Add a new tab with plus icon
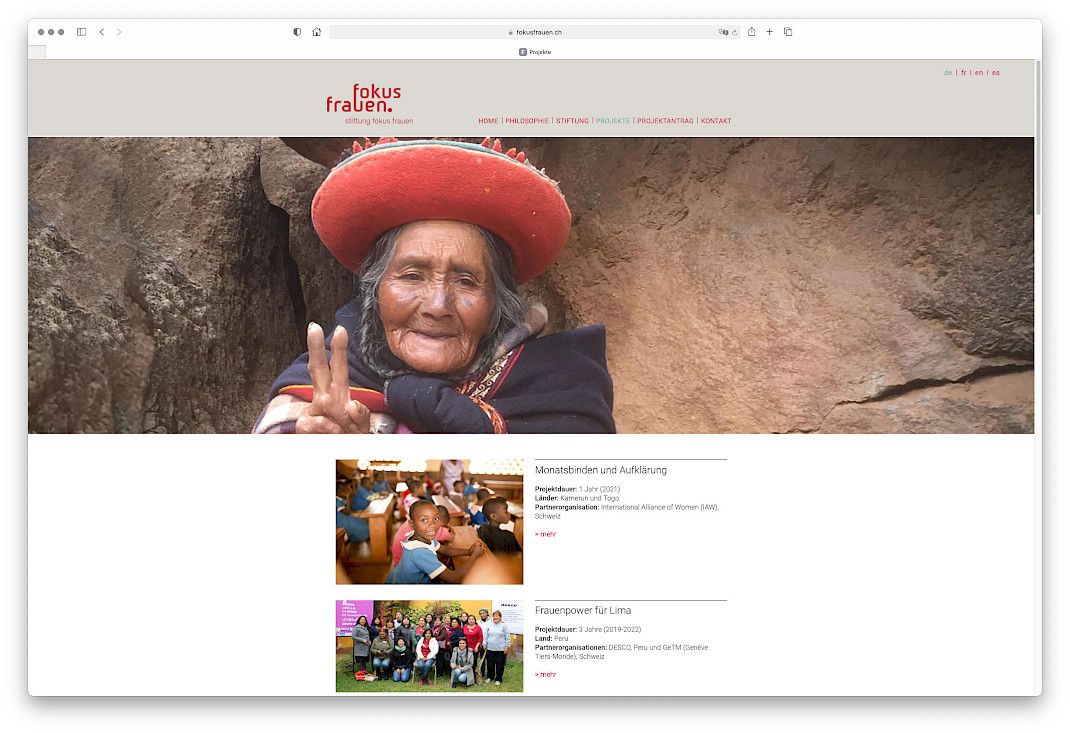Screen dimensions: 1070x733 pos(769,32)
